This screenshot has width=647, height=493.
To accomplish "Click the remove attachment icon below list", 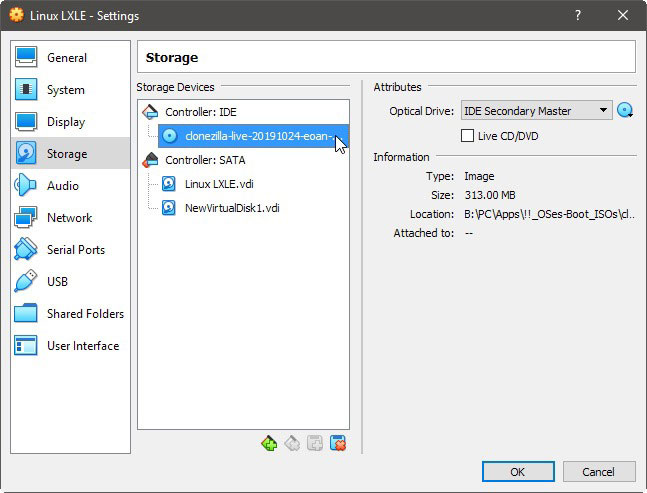I will point(338,443).
